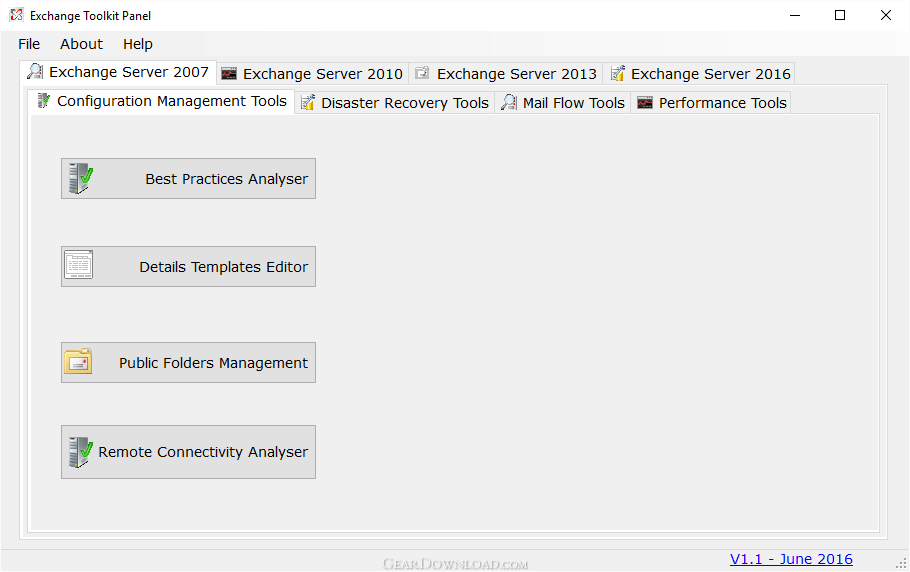910x572 pixels.
Task: Click the server icon on Configuration Management Tools tab
Action: (x=44, y=101)
